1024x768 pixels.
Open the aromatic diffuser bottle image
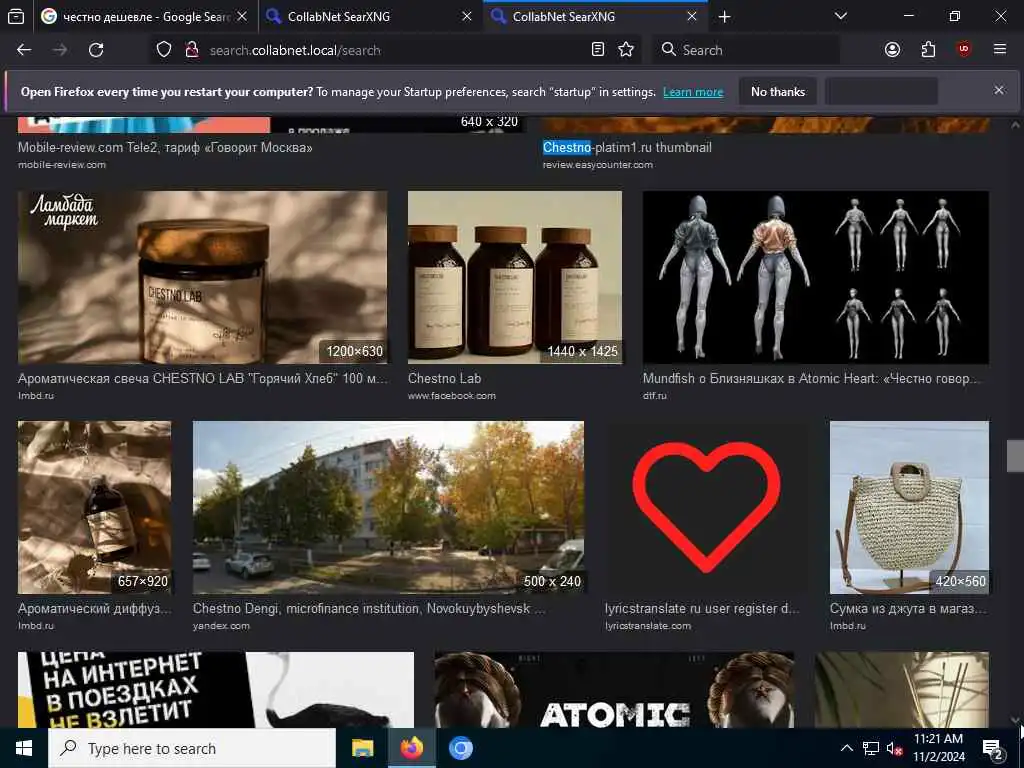95,507
